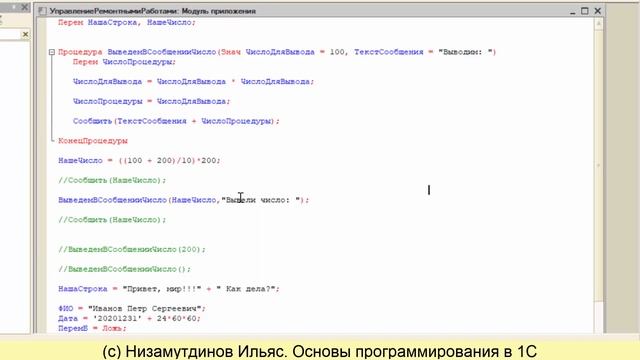Image resolution: width=640 pixels, height=360 pixels.
Task: Maximize the module editor window
Action: pos(584,11)
